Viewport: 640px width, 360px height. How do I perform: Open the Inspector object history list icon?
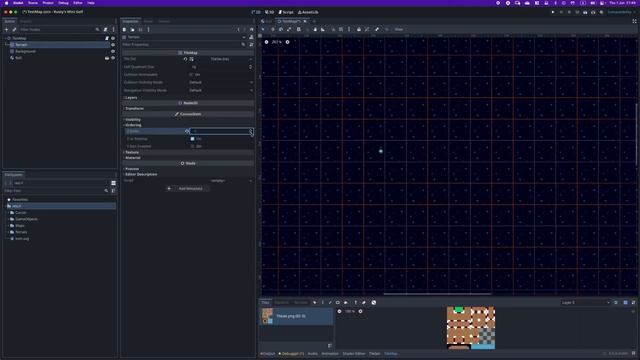coord(251,29)
